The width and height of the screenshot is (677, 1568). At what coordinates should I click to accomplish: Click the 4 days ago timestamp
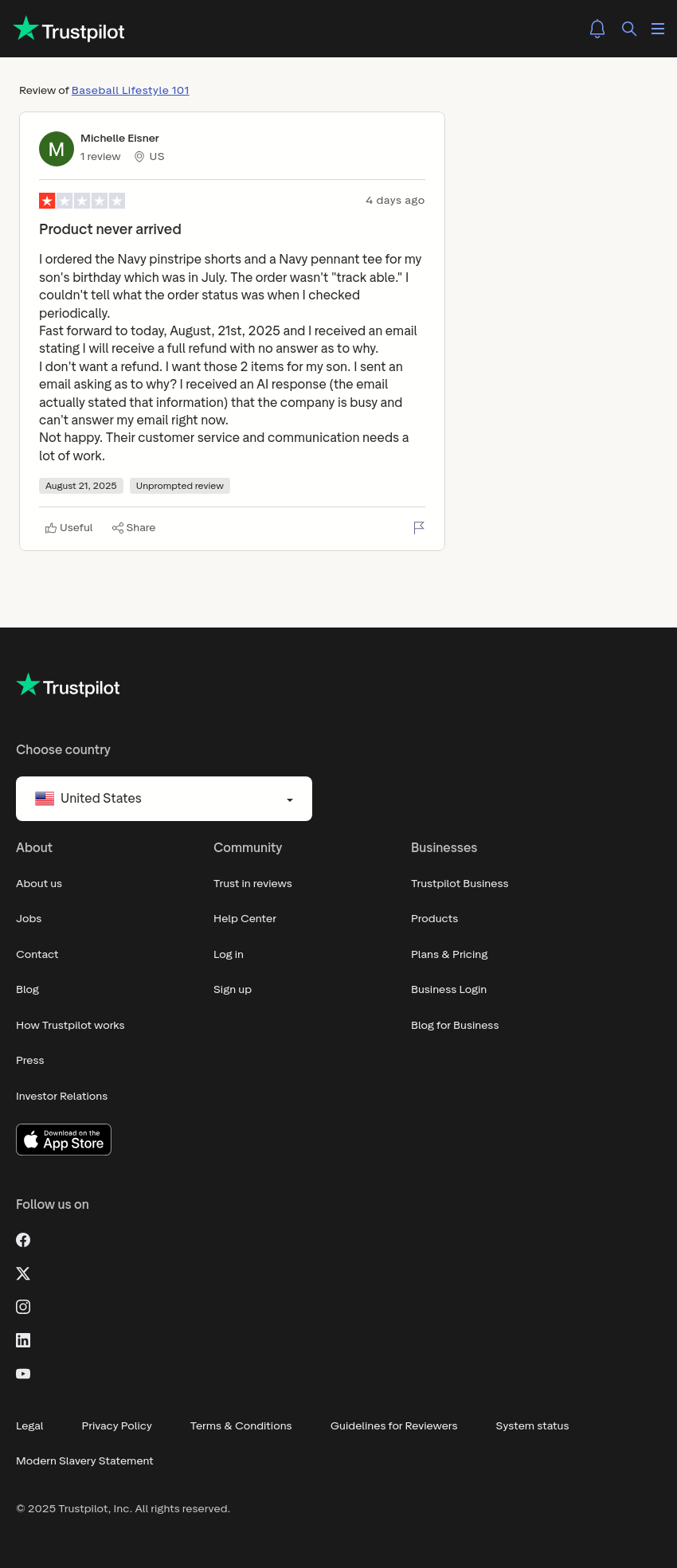pyautogui.click(x=395, y=201)
